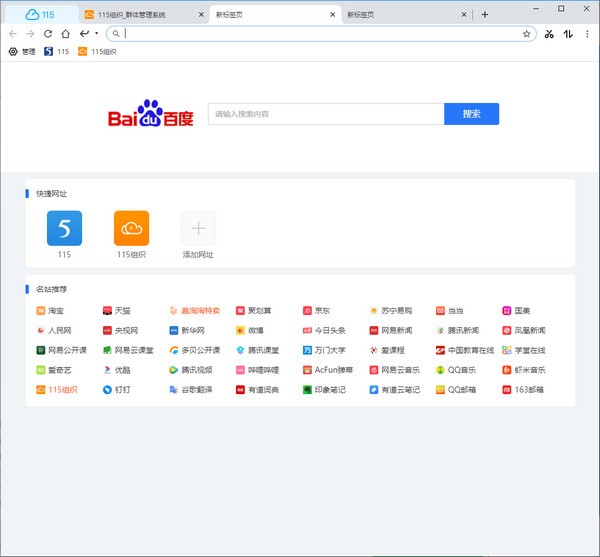Viewport: 600px width, 557px height.
Task: Open the 新华网 site link
Action: pos(187,330)
